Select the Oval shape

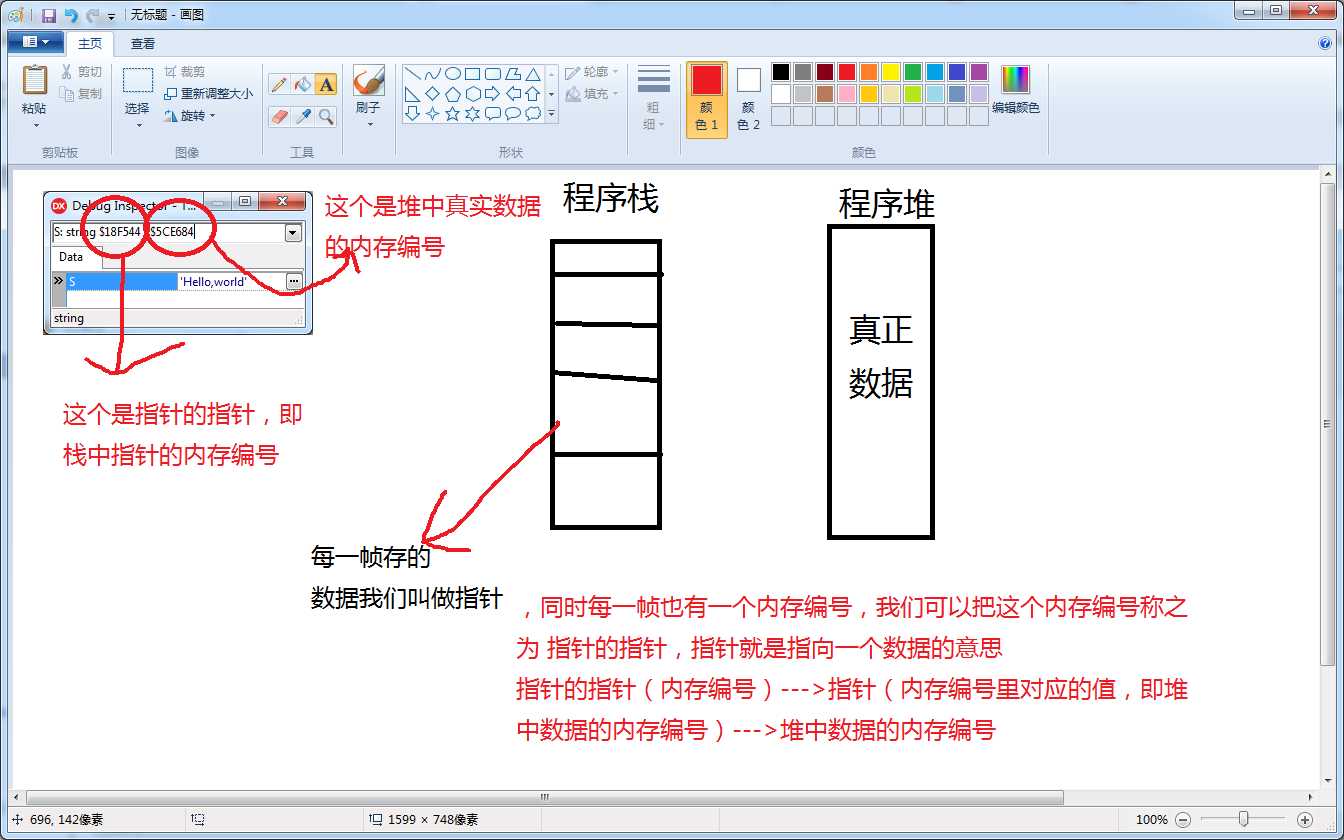tap(452, 74)
